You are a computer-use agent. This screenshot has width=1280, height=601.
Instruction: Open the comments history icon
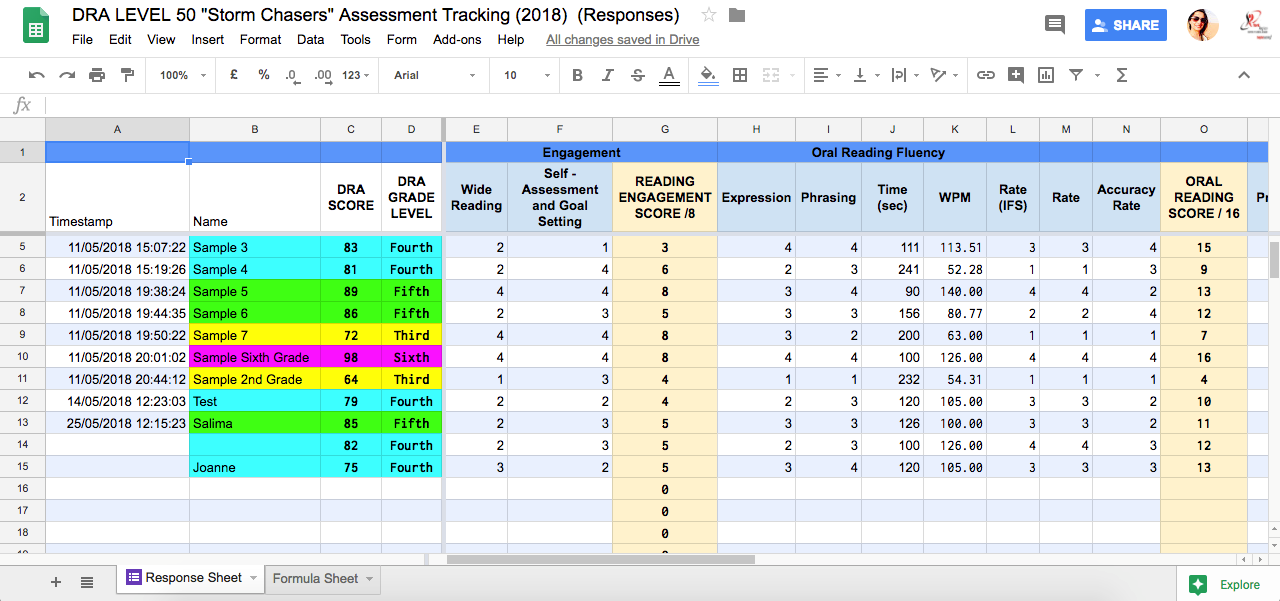coord(1054,25)
